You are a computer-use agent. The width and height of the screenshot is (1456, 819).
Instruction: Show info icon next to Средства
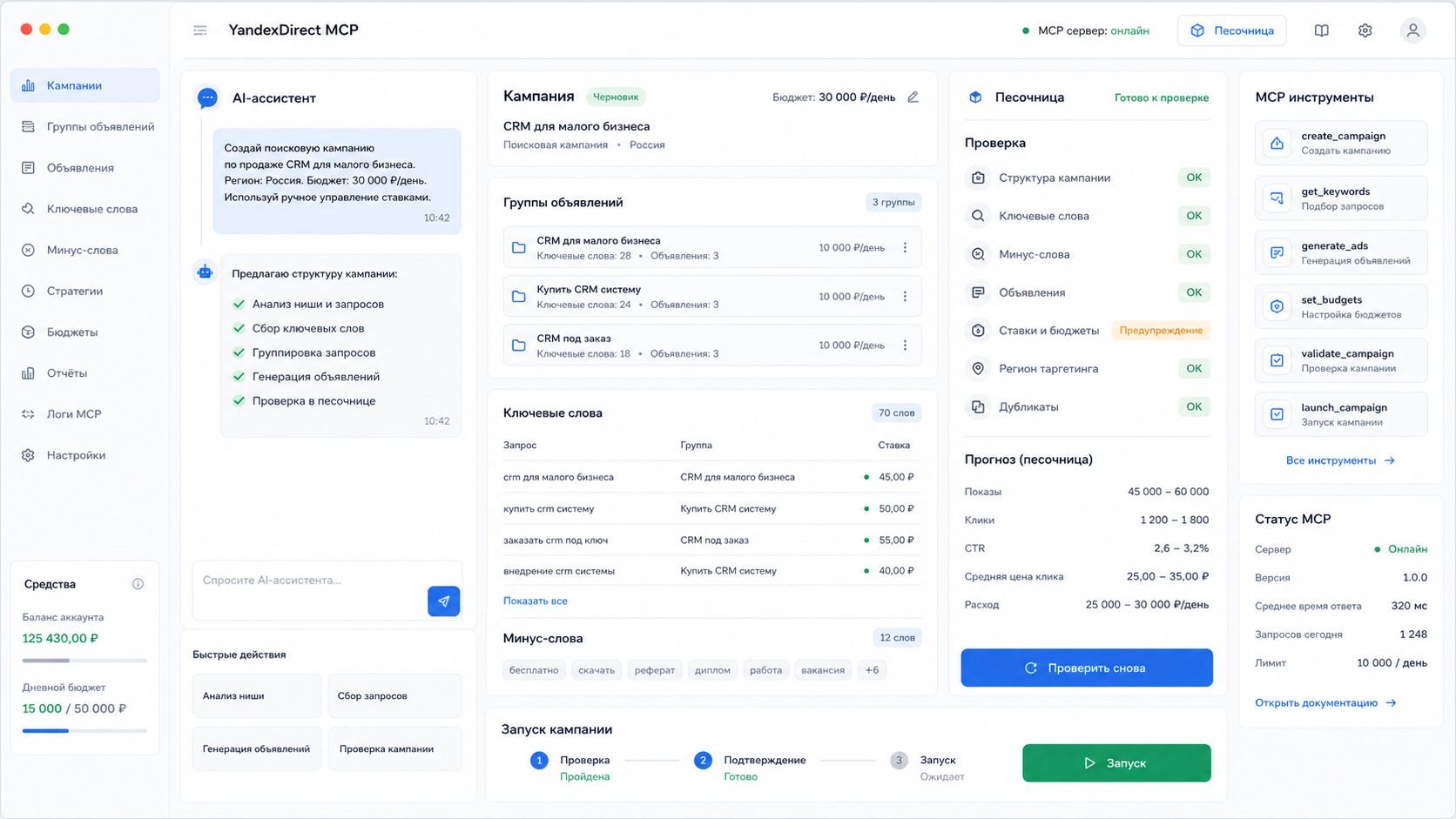pos(138,584)
